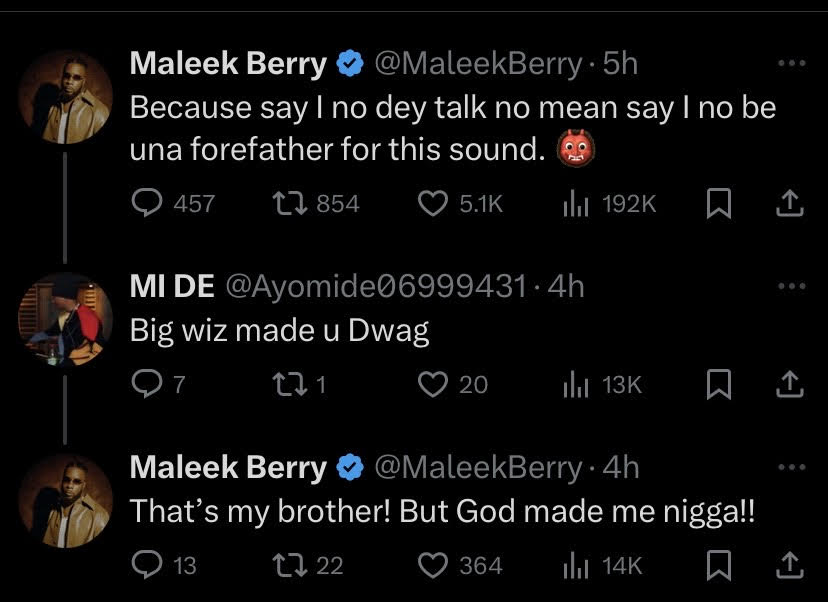The width and height of the screenshot is (828, 602).
Task: Open Maleek Berry's avatar on the top tweet
Action: (x=66, y=96)
